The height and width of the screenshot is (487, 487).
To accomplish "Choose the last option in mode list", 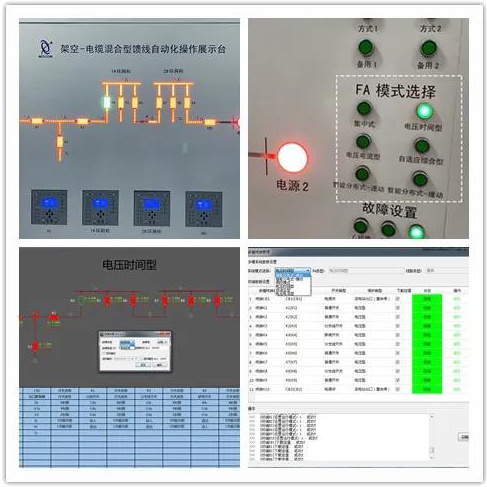I will click(293, 294).
